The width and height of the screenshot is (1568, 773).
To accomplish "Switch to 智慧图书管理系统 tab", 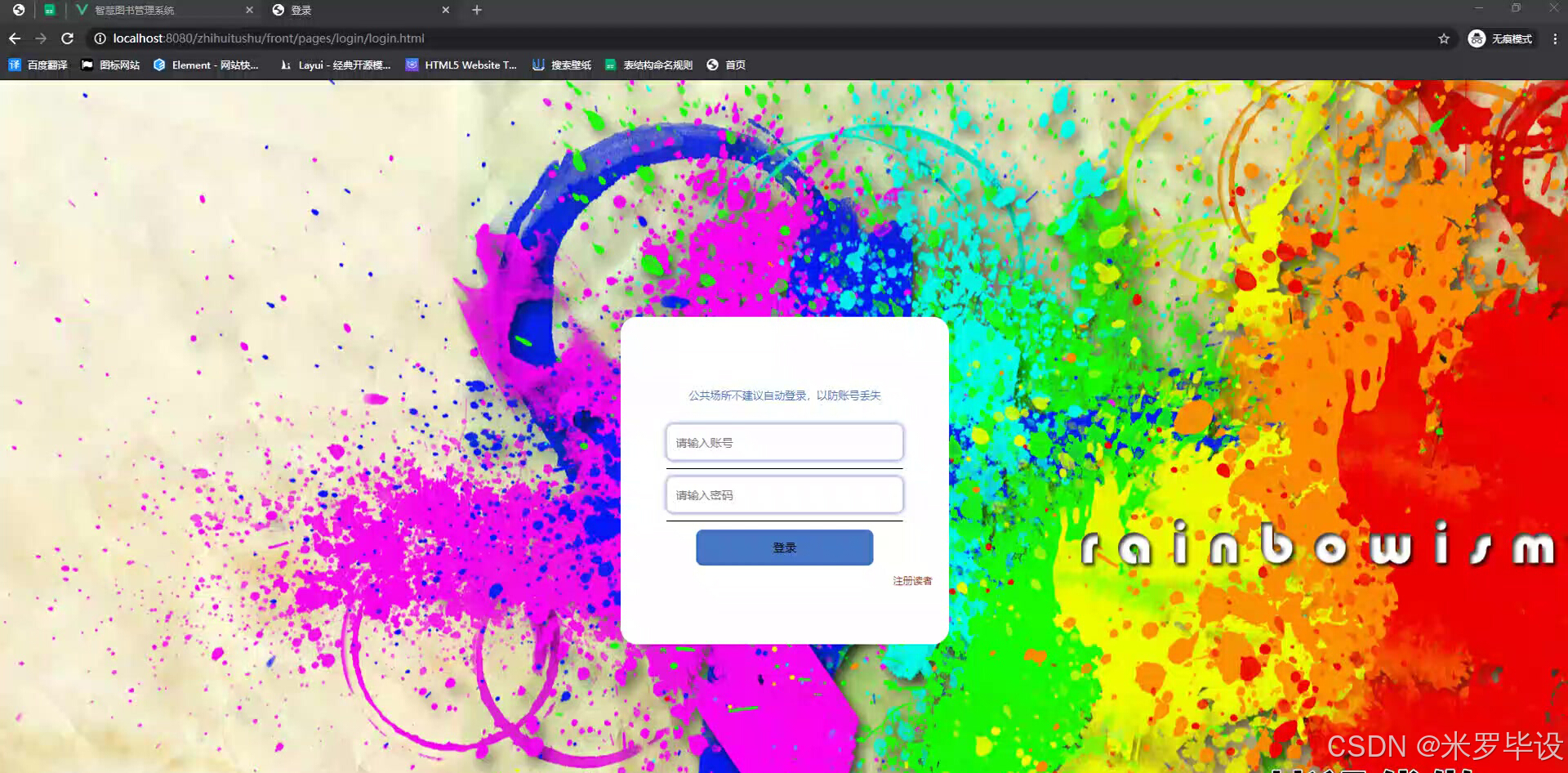I will (x=163, y=10).
